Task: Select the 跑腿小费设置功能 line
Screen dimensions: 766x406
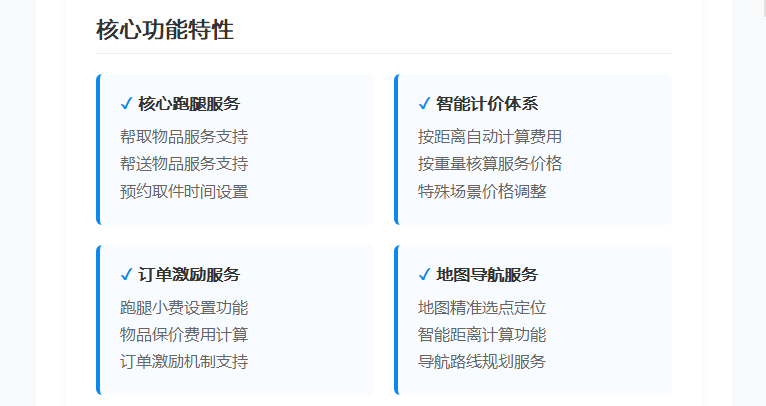Action: coord(184,307)
